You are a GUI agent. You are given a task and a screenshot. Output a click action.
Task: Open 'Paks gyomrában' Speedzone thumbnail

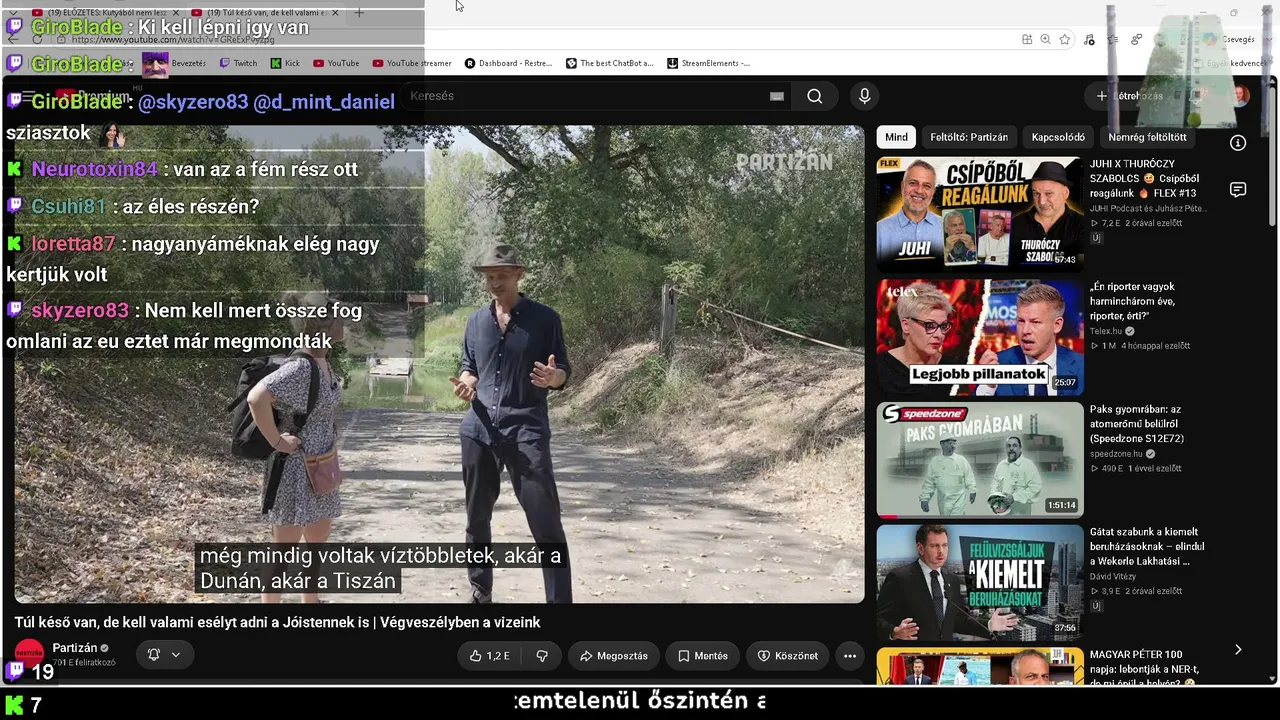[x=980, y=460]
